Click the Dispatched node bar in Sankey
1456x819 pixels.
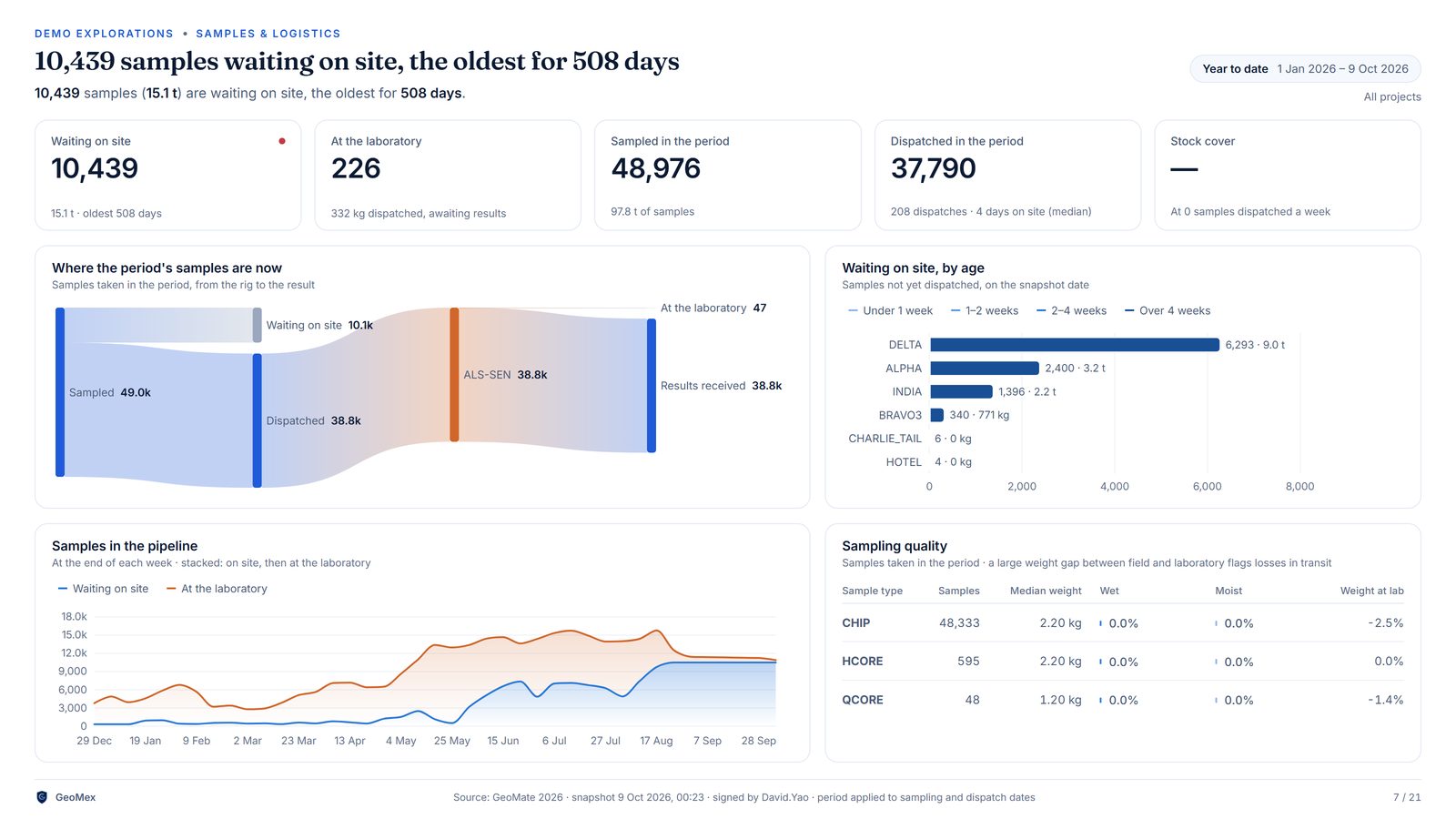pos(258,420)
